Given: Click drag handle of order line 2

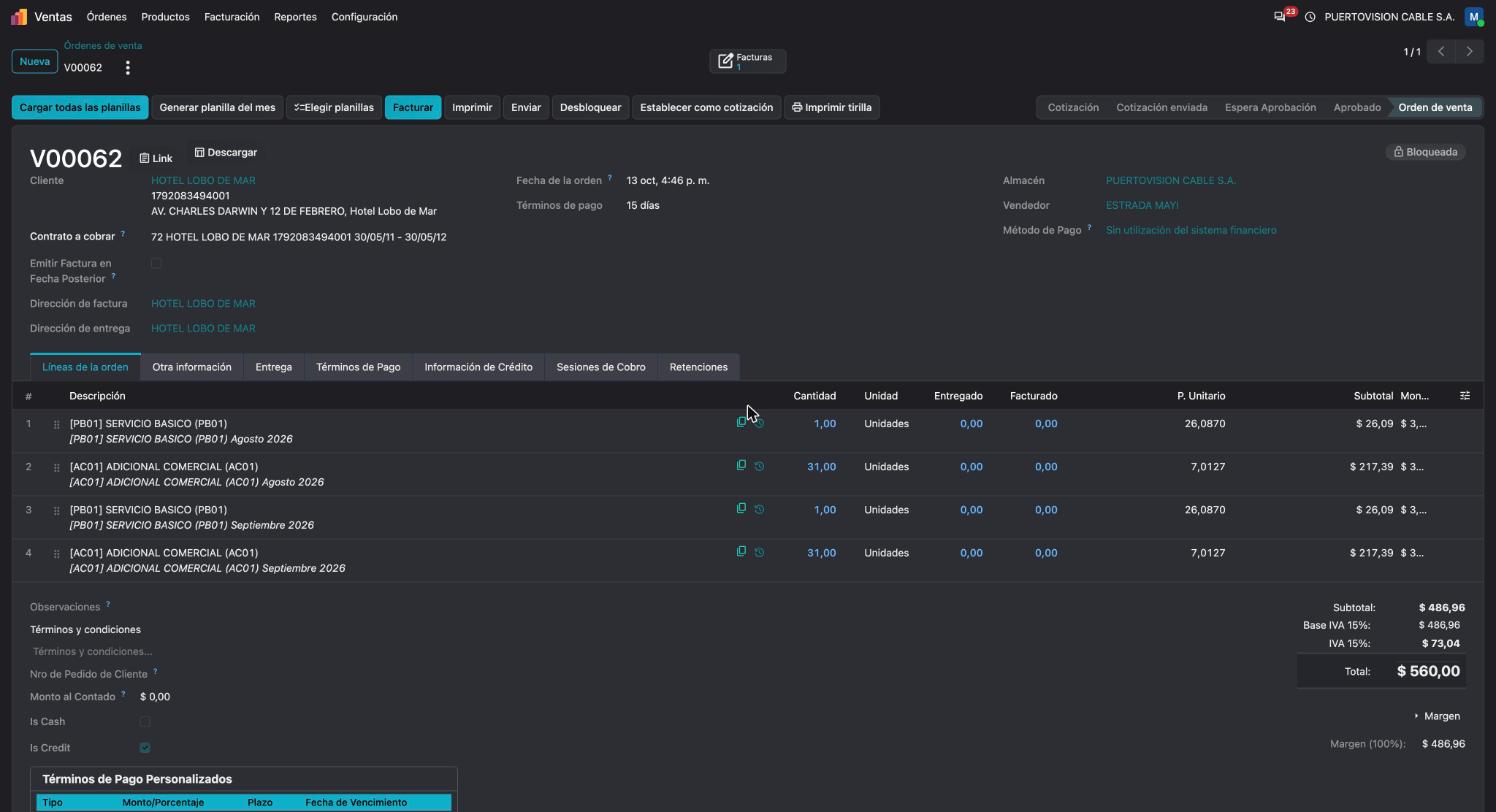Looking at the screenshot, I should pos(56,467).
